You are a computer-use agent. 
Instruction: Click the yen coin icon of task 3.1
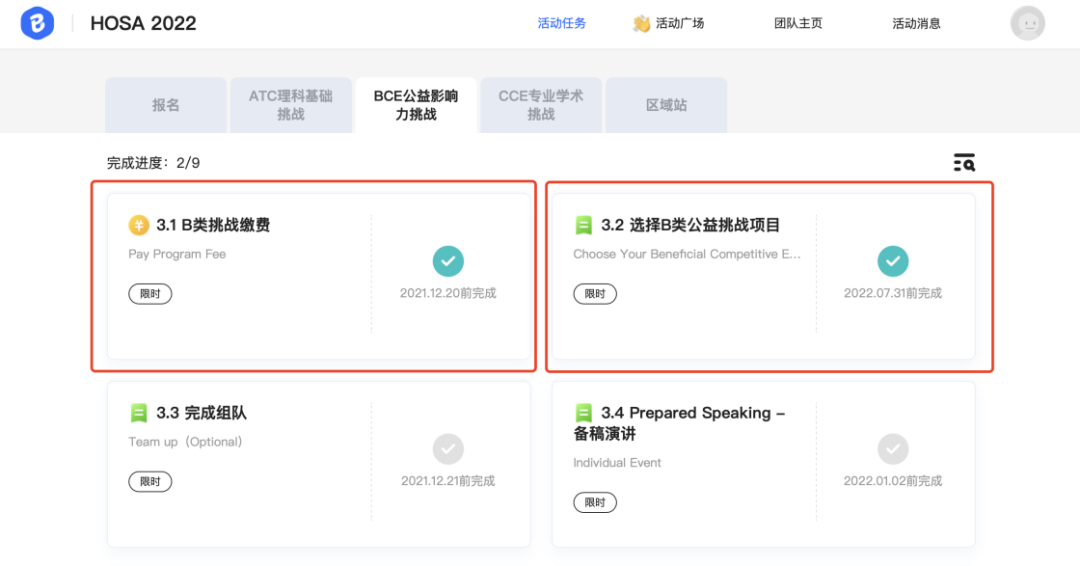138,225
